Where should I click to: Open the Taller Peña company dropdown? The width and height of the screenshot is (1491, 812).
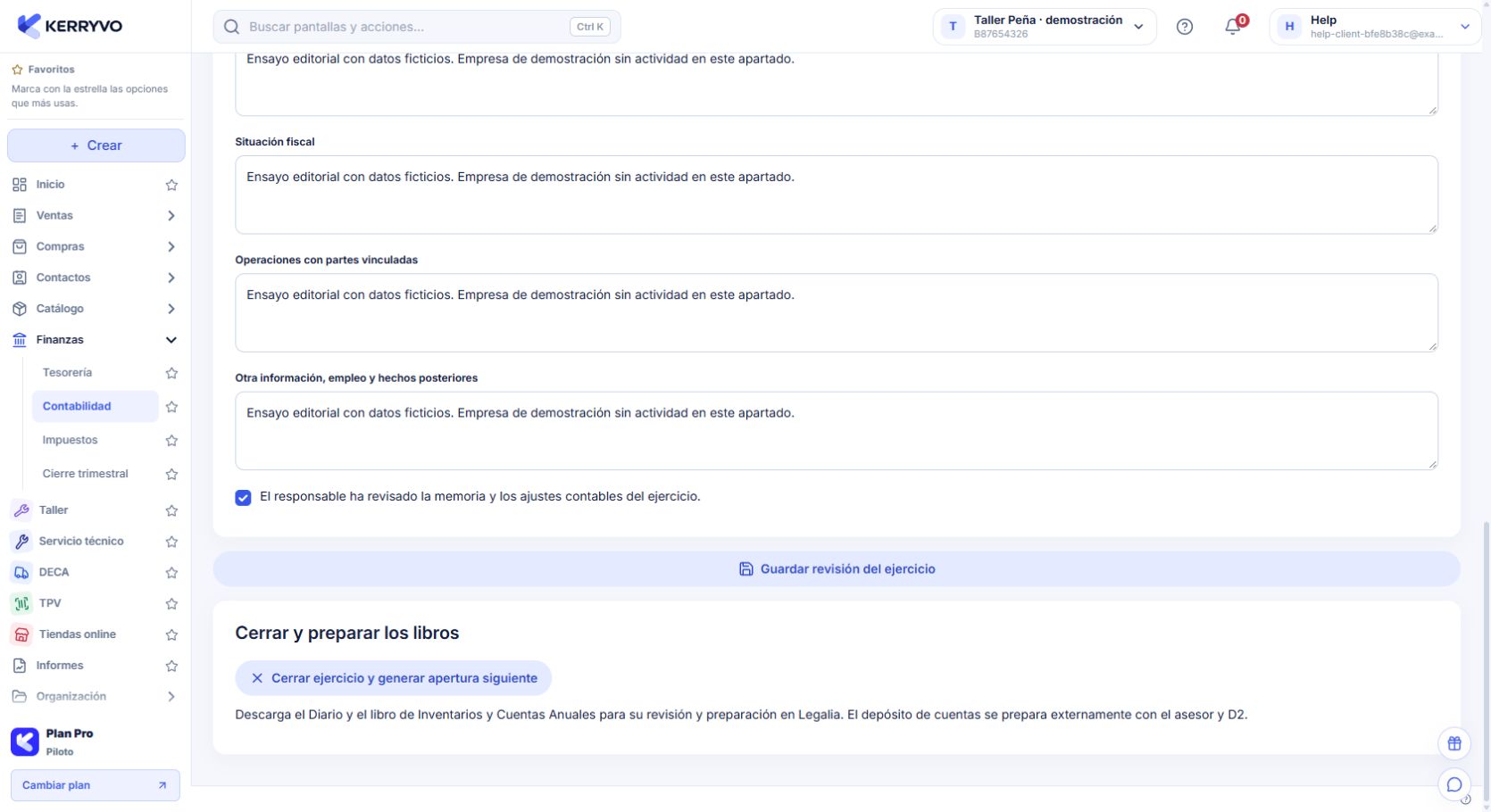click(1045, 27)
